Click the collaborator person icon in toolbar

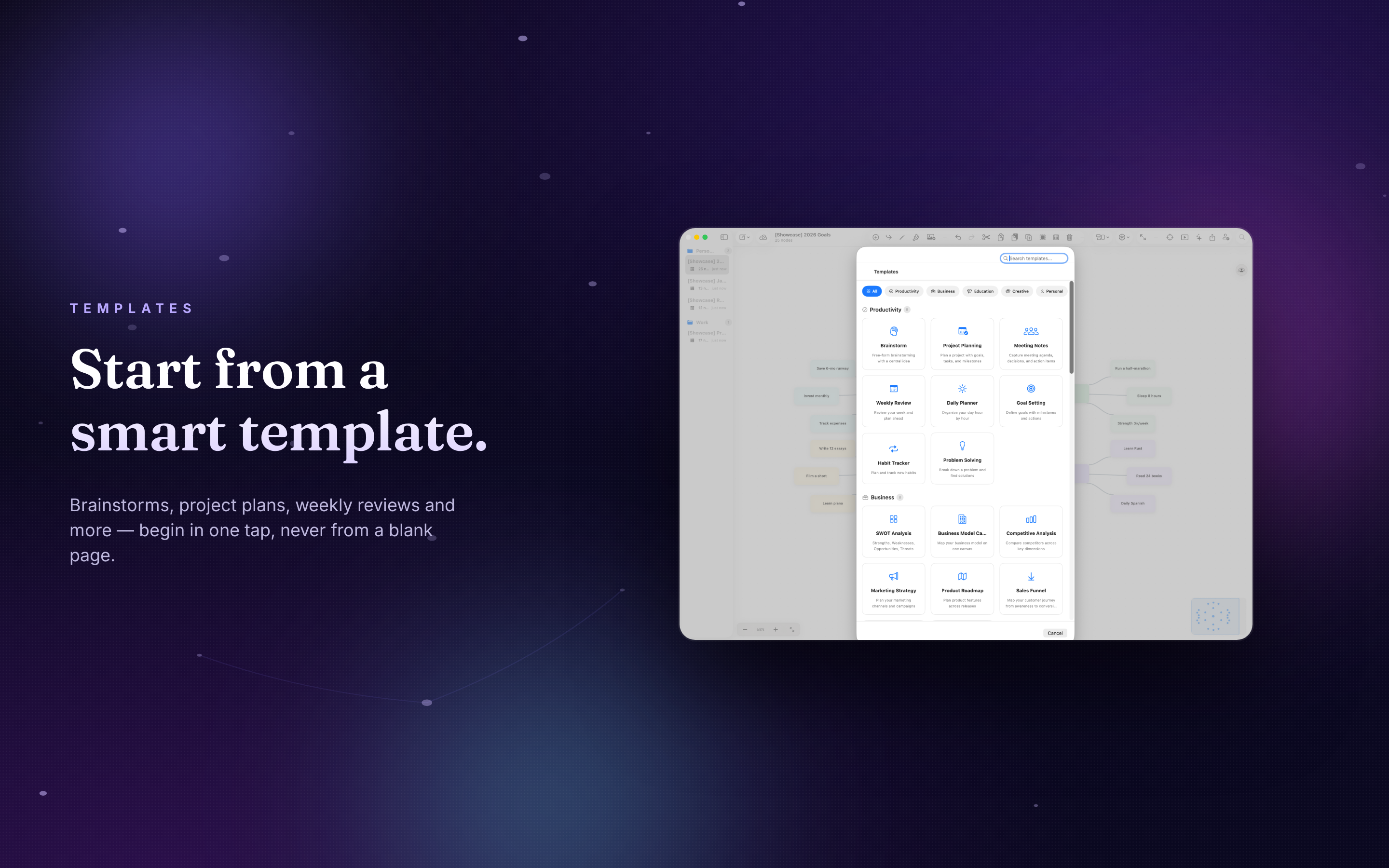(1226, 237)
